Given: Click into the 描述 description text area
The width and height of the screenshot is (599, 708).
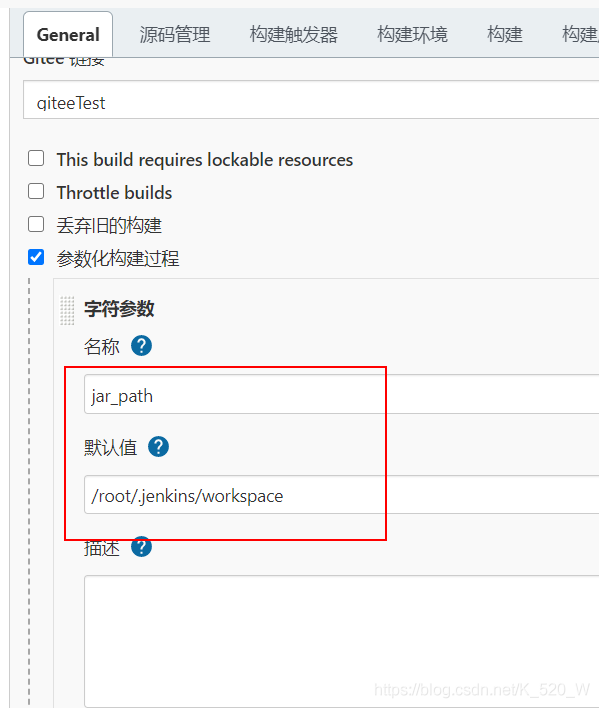Looking at the screenshot, I should (342, 641).
